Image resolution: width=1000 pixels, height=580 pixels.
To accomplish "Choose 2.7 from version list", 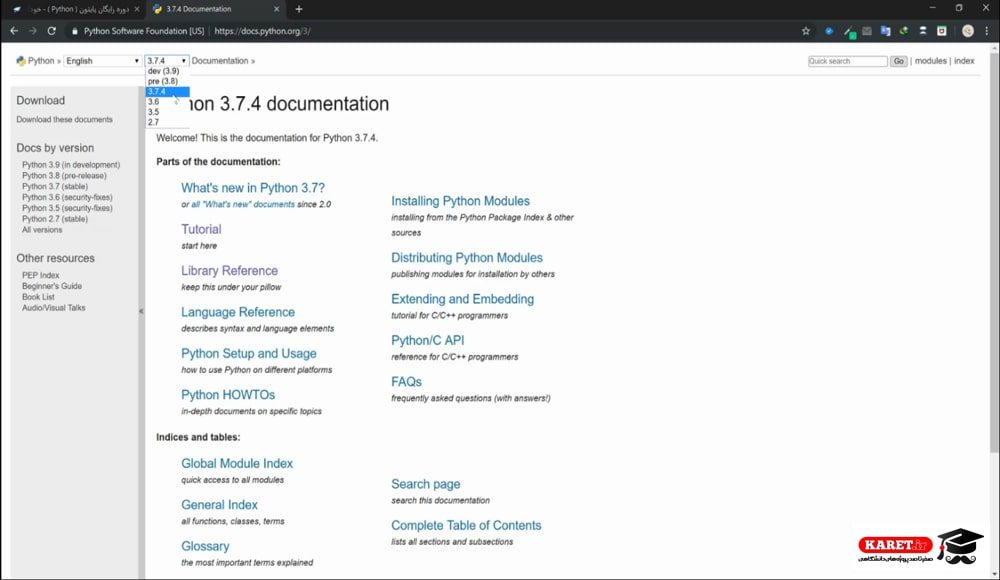I will 167,122.
